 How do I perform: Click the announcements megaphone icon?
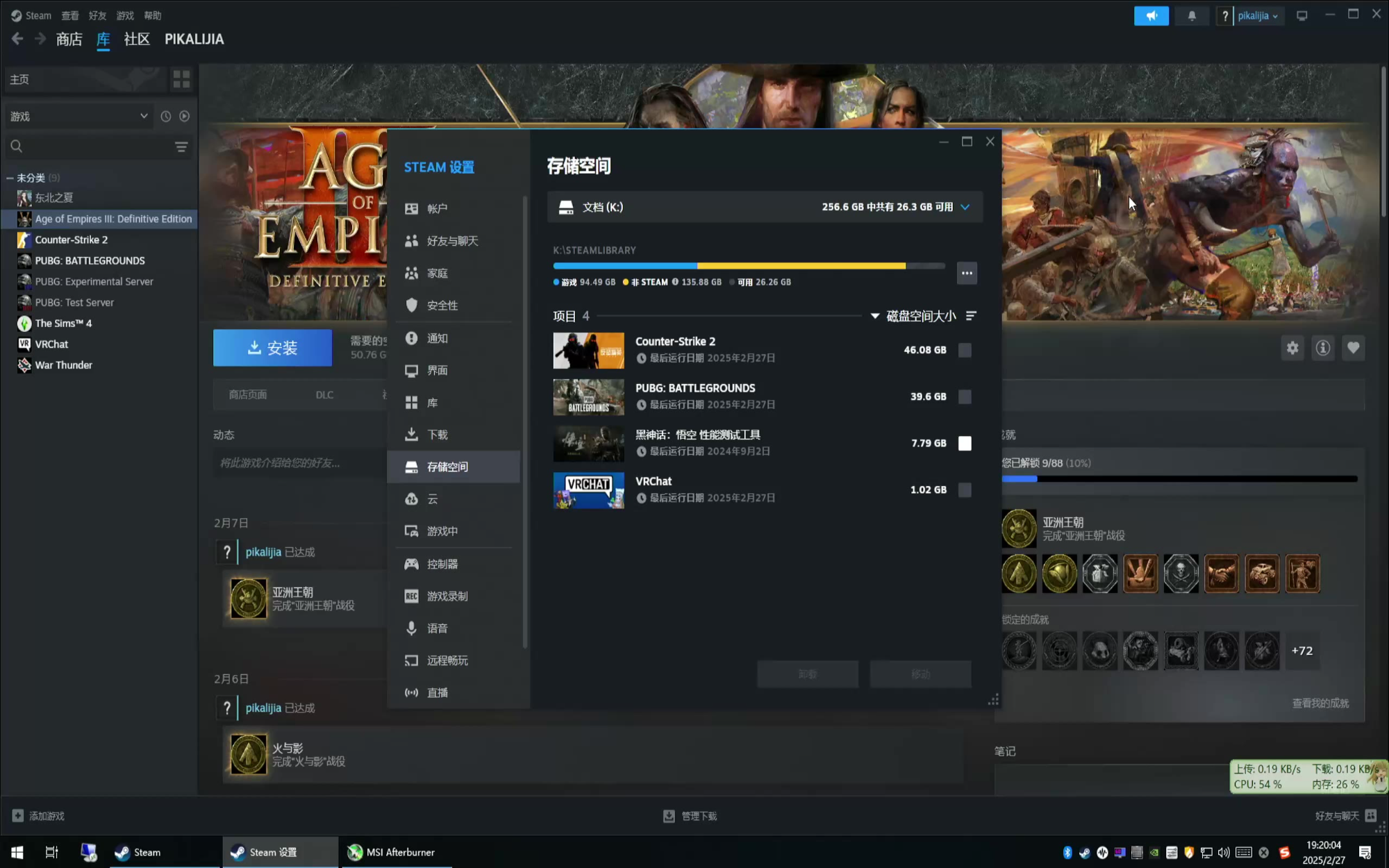point(1151,15)
